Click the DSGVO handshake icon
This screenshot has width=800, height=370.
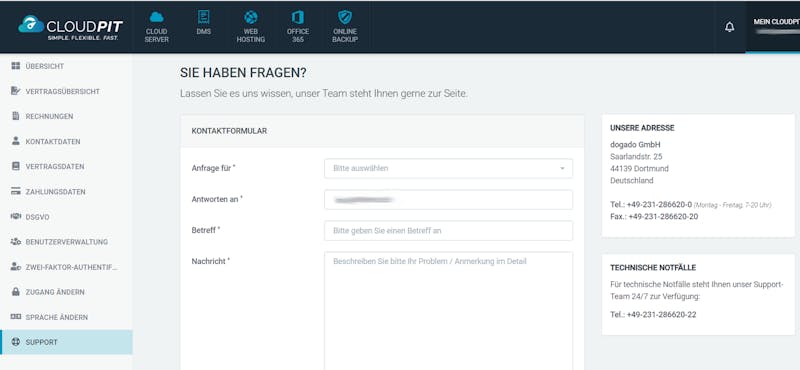point(15,217)
